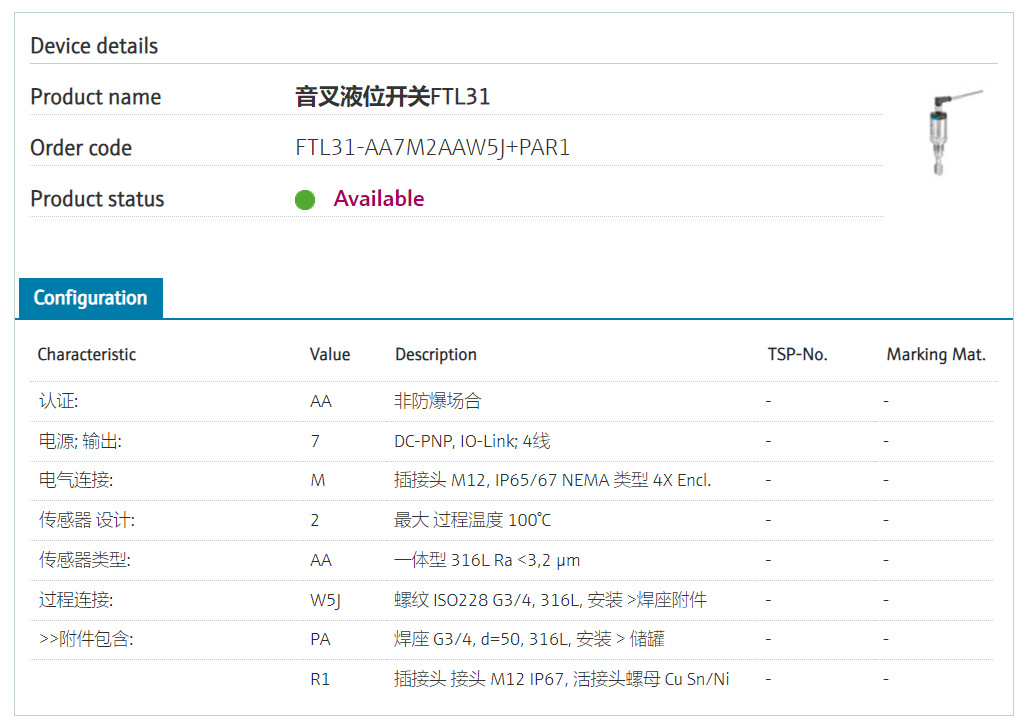
Task: Click the R1 accessory value cell
Action: [x=320, y=680]
